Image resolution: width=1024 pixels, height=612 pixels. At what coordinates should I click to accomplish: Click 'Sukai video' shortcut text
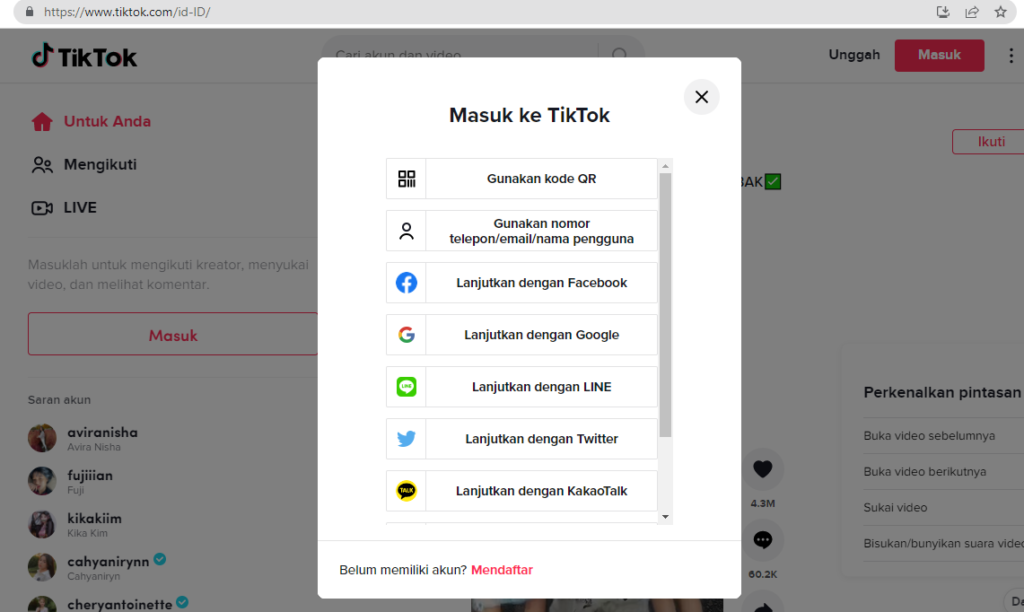[895, 507]
